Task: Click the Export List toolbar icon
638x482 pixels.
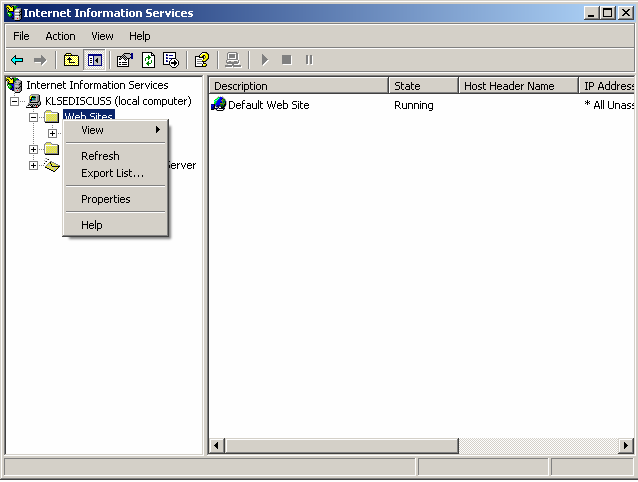Action: 171,60
